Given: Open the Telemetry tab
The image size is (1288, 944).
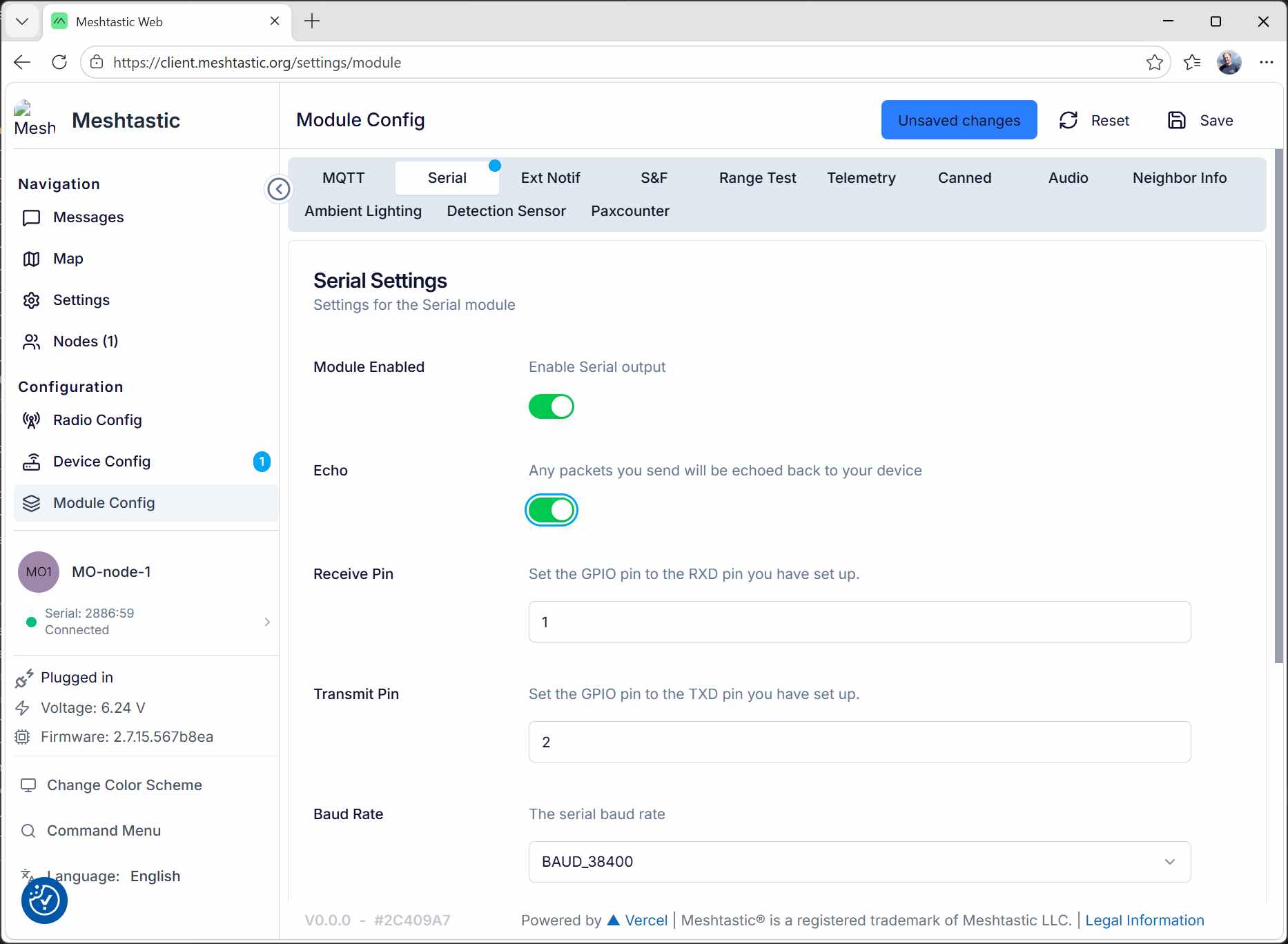Looking at the screenshot, I should coord(861,177).
